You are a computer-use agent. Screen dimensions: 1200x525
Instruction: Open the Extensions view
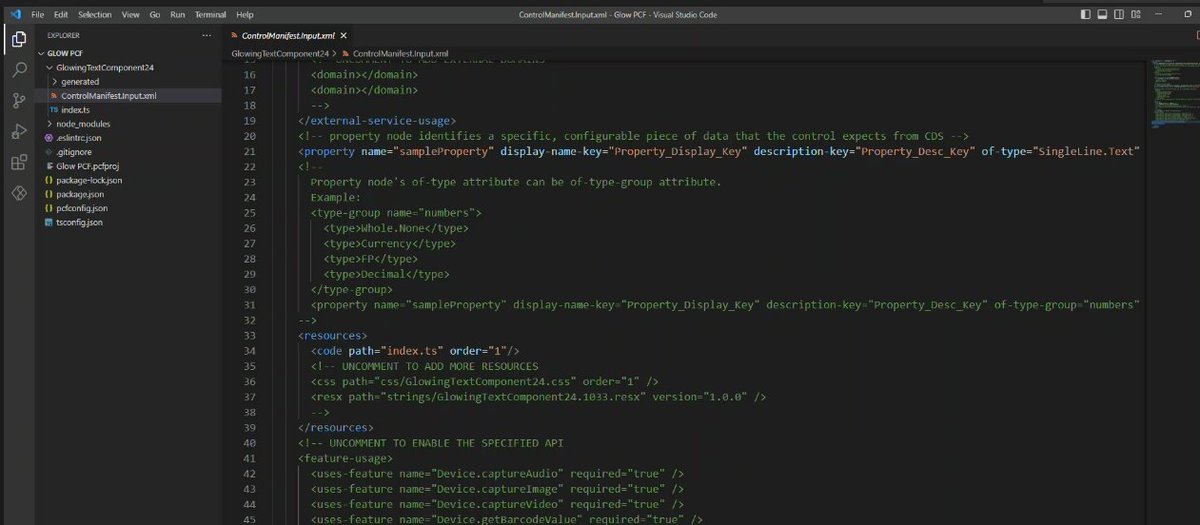click(x=18, y=162)
